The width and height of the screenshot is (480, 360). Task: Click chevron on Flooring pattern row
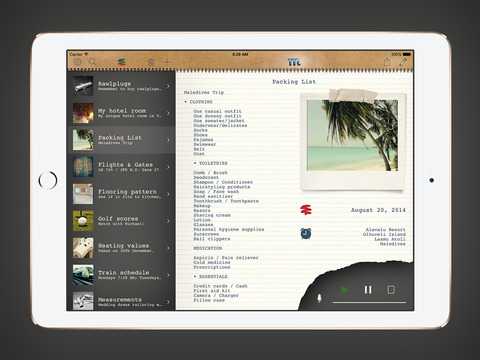pos(168,194)
